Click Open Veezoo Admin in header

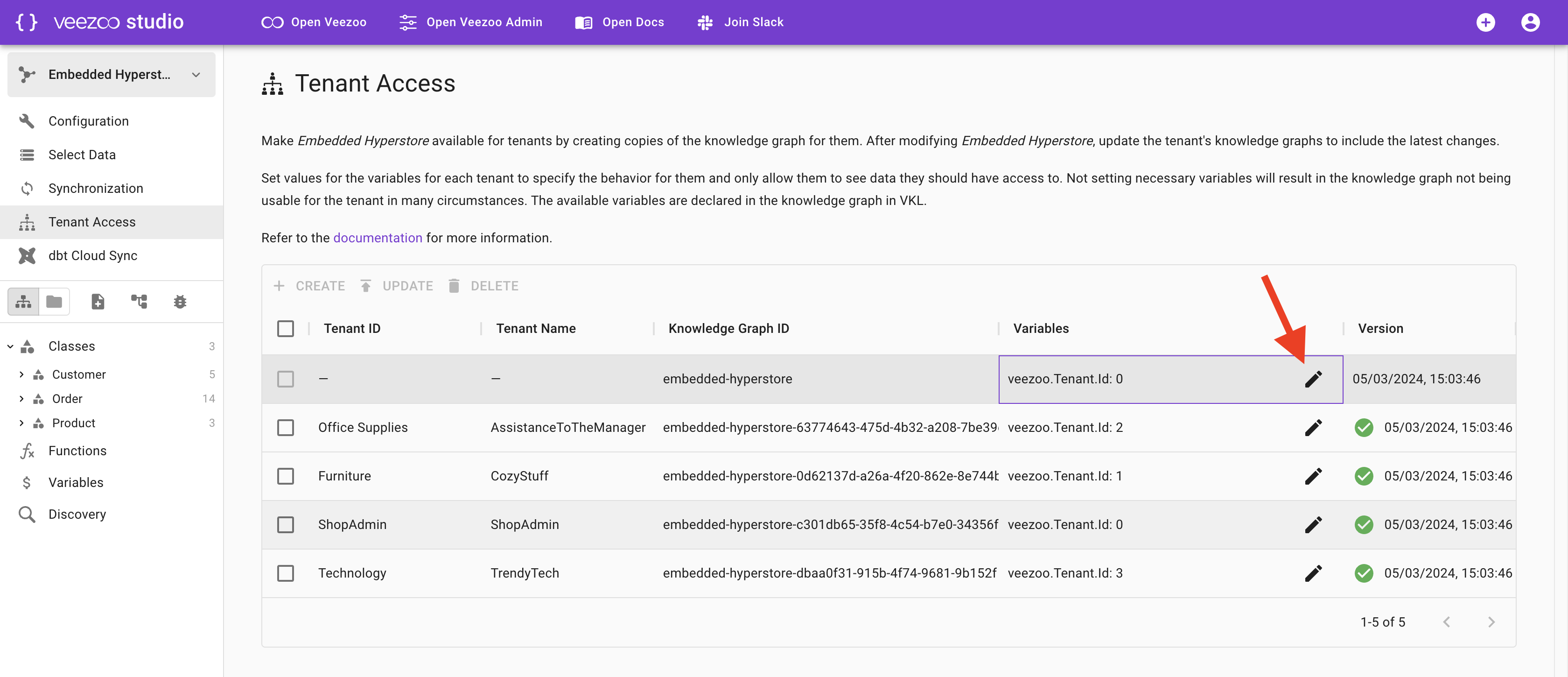[x=470, y=22]
